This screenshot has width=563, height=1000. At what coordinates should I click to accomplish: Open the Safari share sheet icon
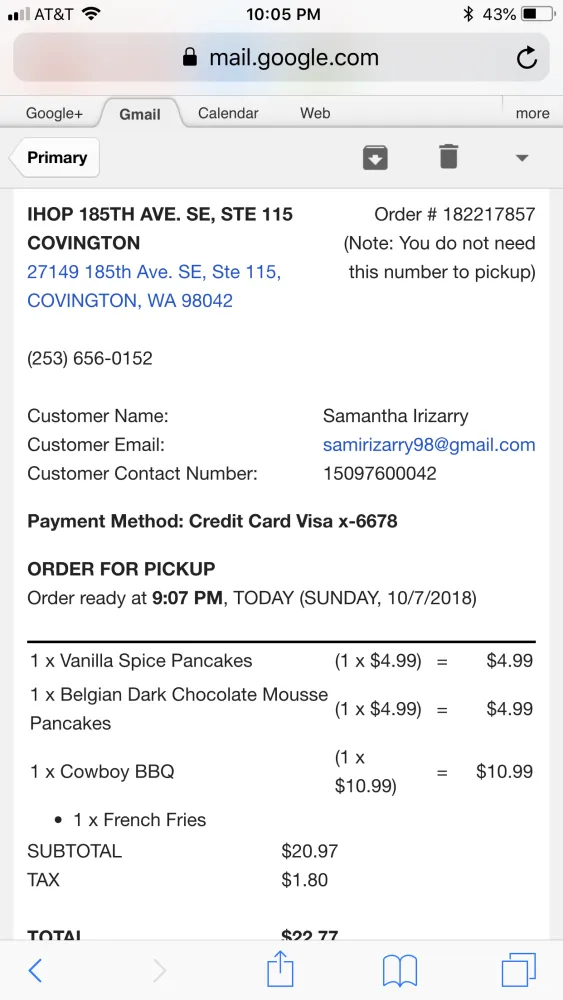point(280,969)
